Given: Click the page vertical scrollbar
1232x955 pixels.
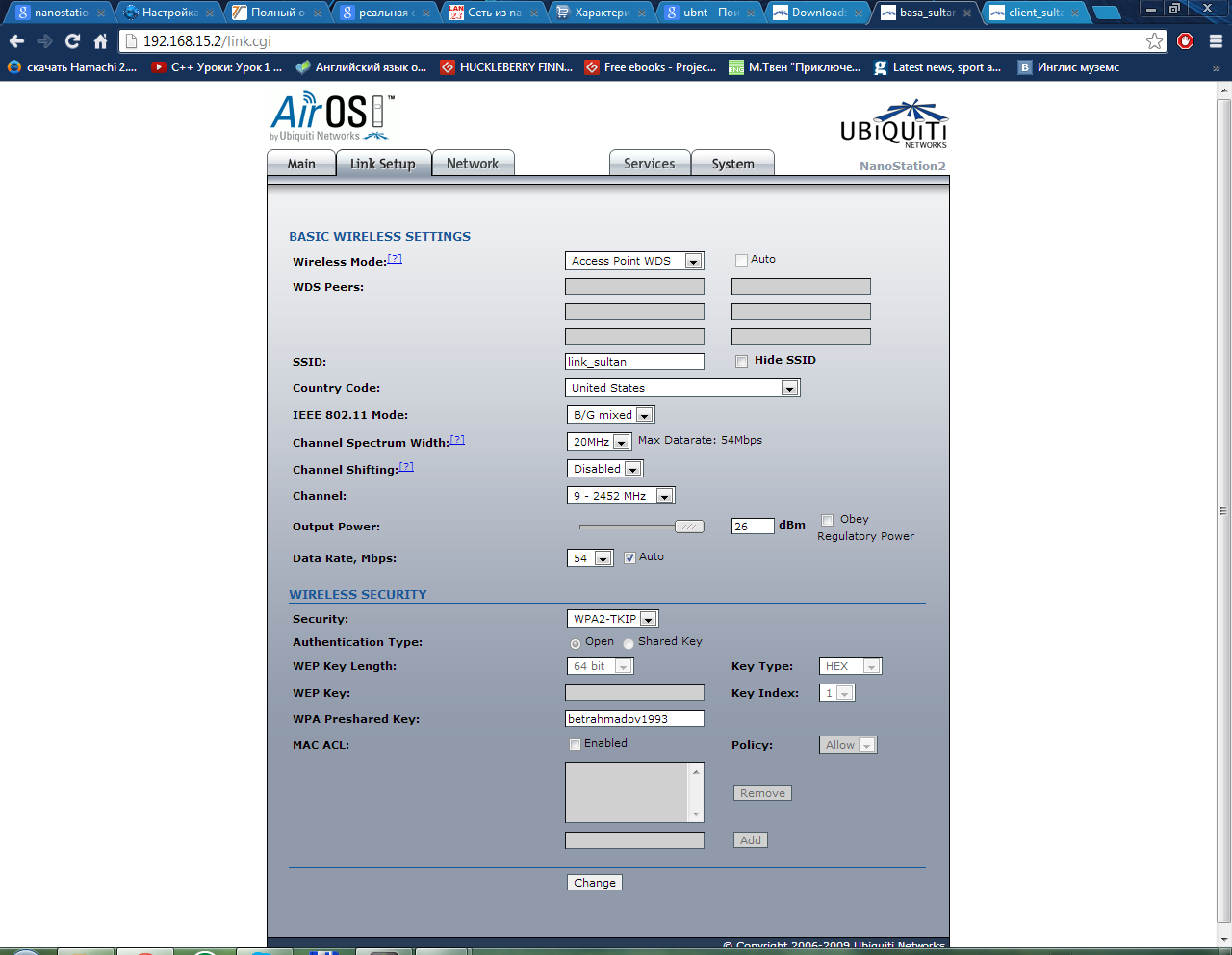Looking at the screenshot, I should point(1224,510).
